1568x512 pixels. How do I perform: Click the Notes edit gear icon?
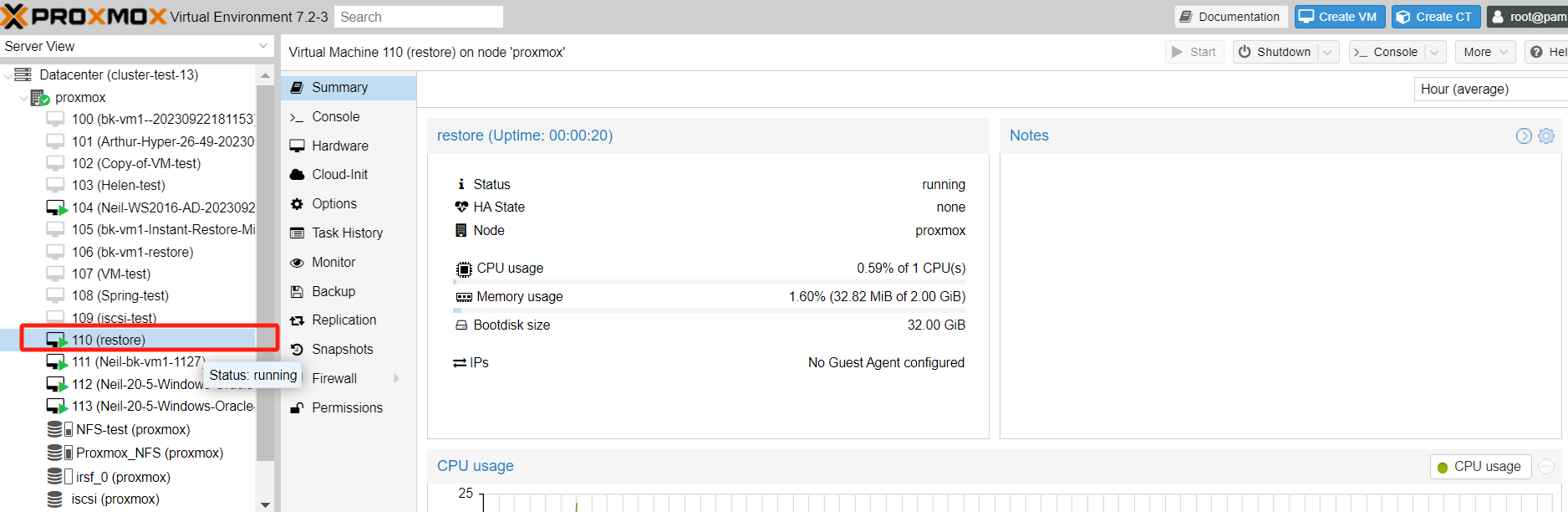1546,136
